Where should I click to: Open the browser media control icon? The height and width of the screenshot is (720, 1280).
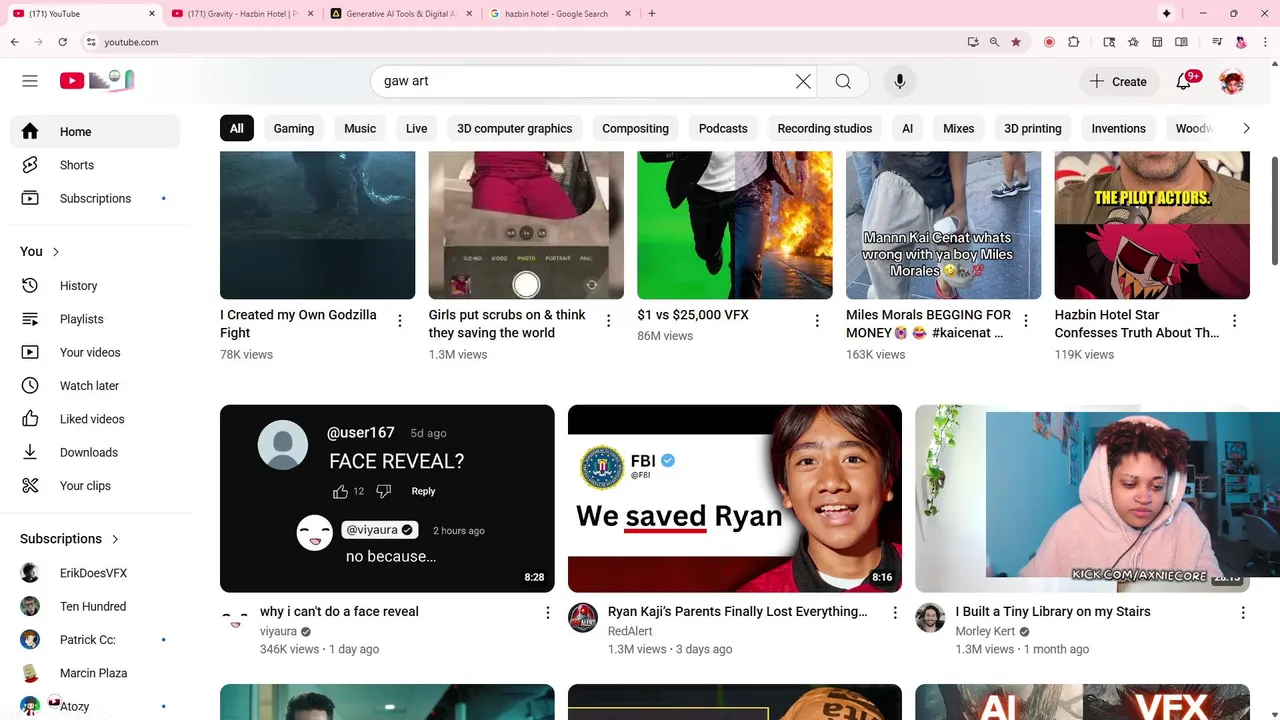[x=1216, y=42]
